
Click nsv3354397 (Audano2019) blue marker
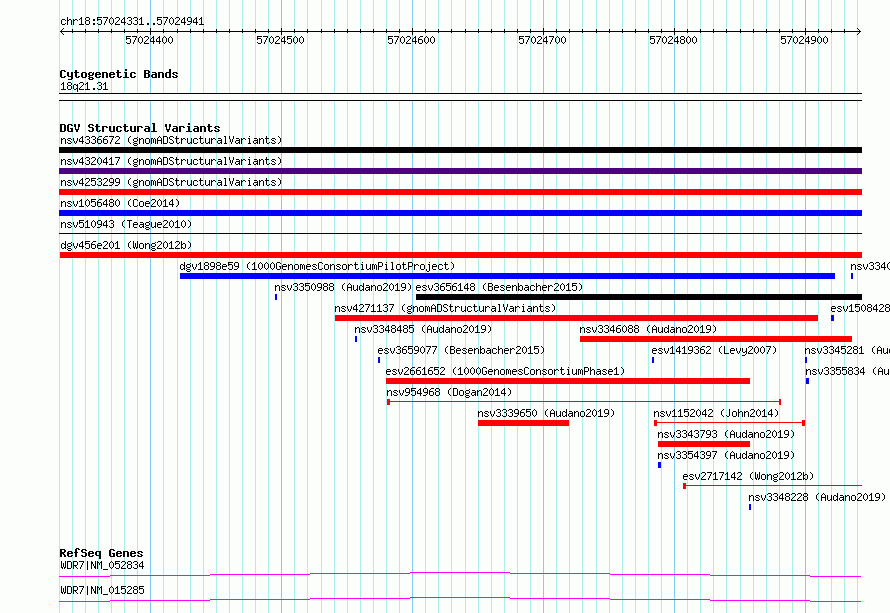coord(660,465)
